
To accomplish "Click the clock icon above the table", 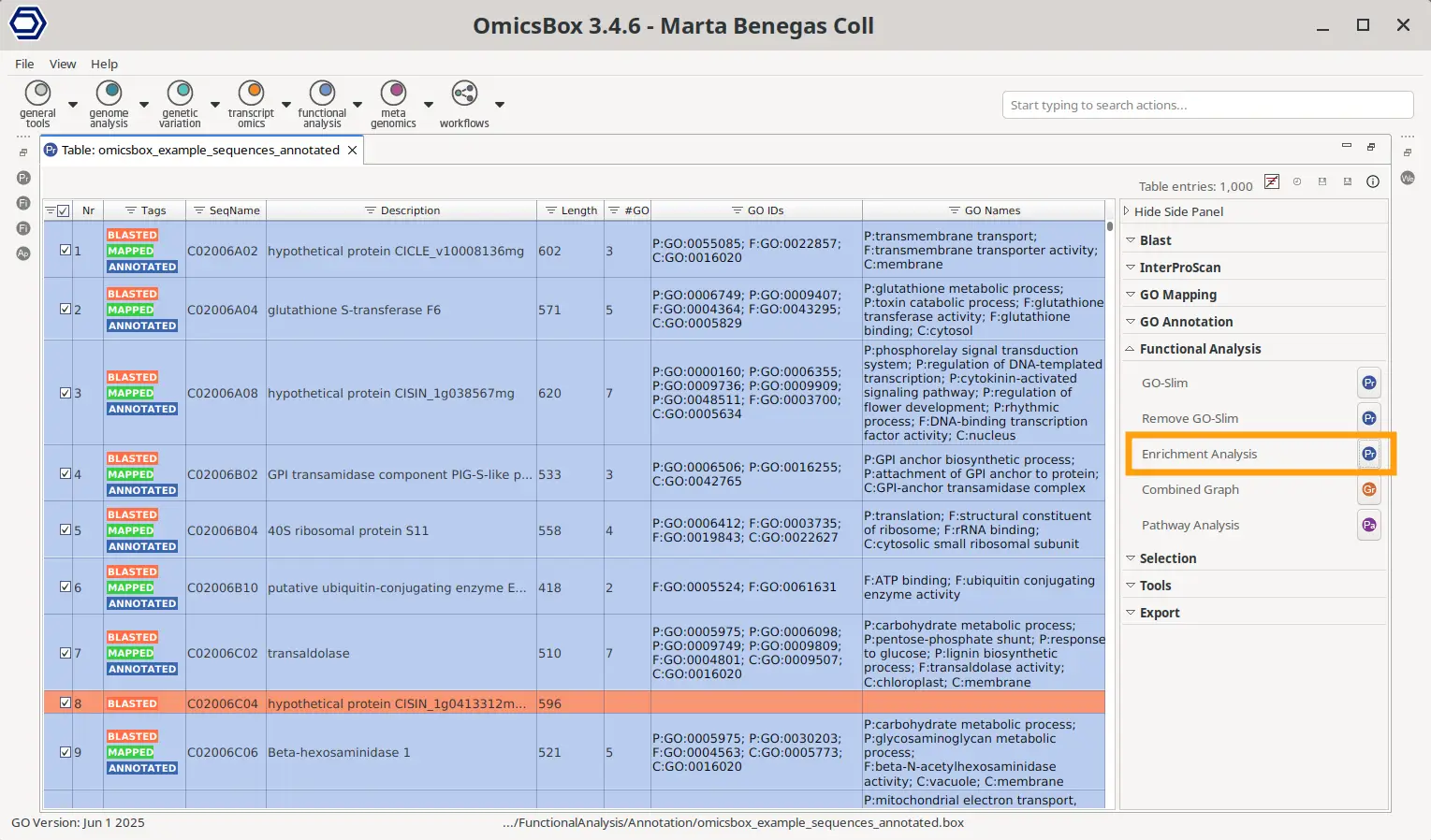I will click(1297, 181).
